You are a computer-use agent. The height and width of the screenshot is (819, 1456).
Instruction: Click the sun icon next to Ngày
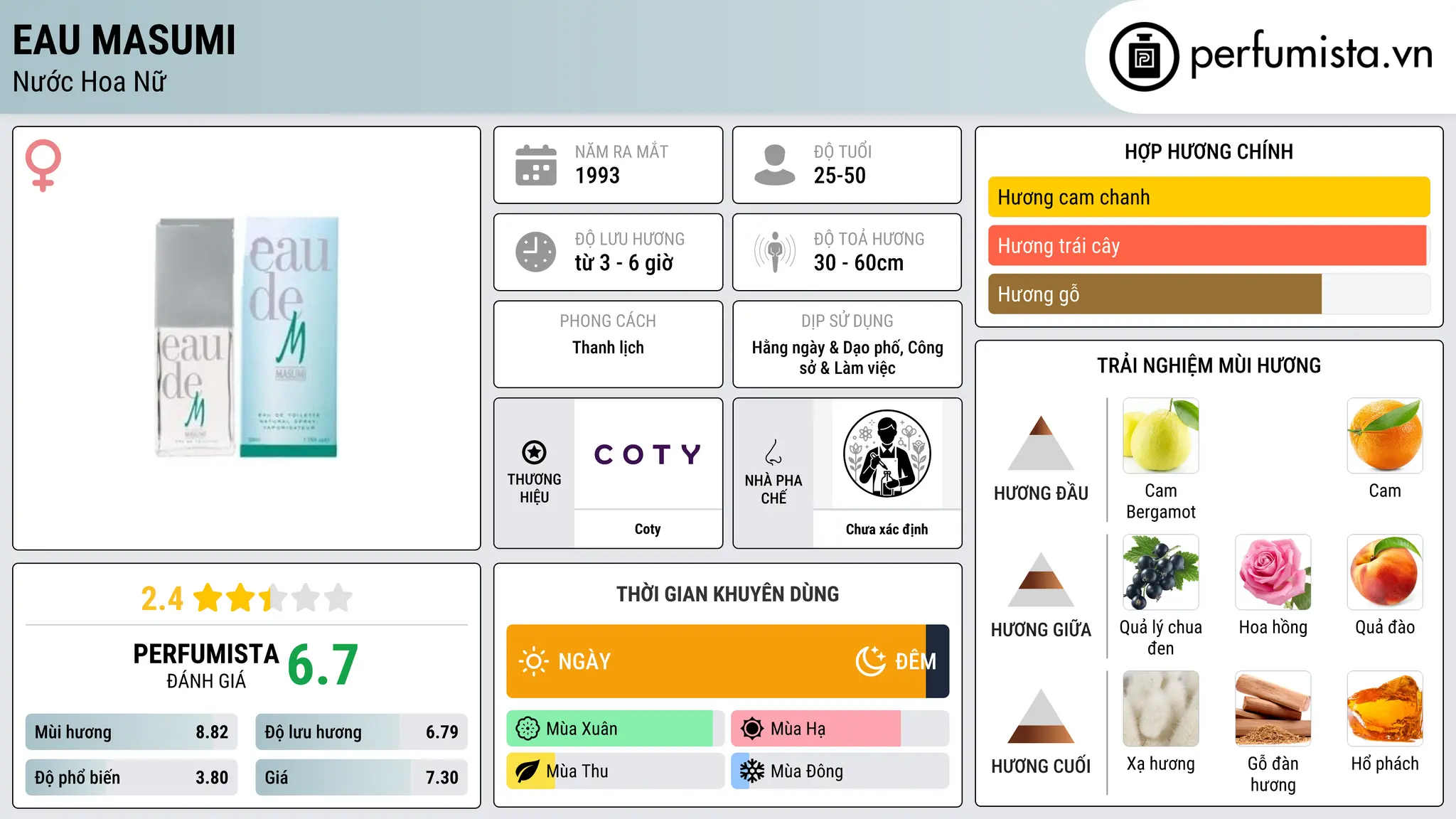tap(533, 661)
